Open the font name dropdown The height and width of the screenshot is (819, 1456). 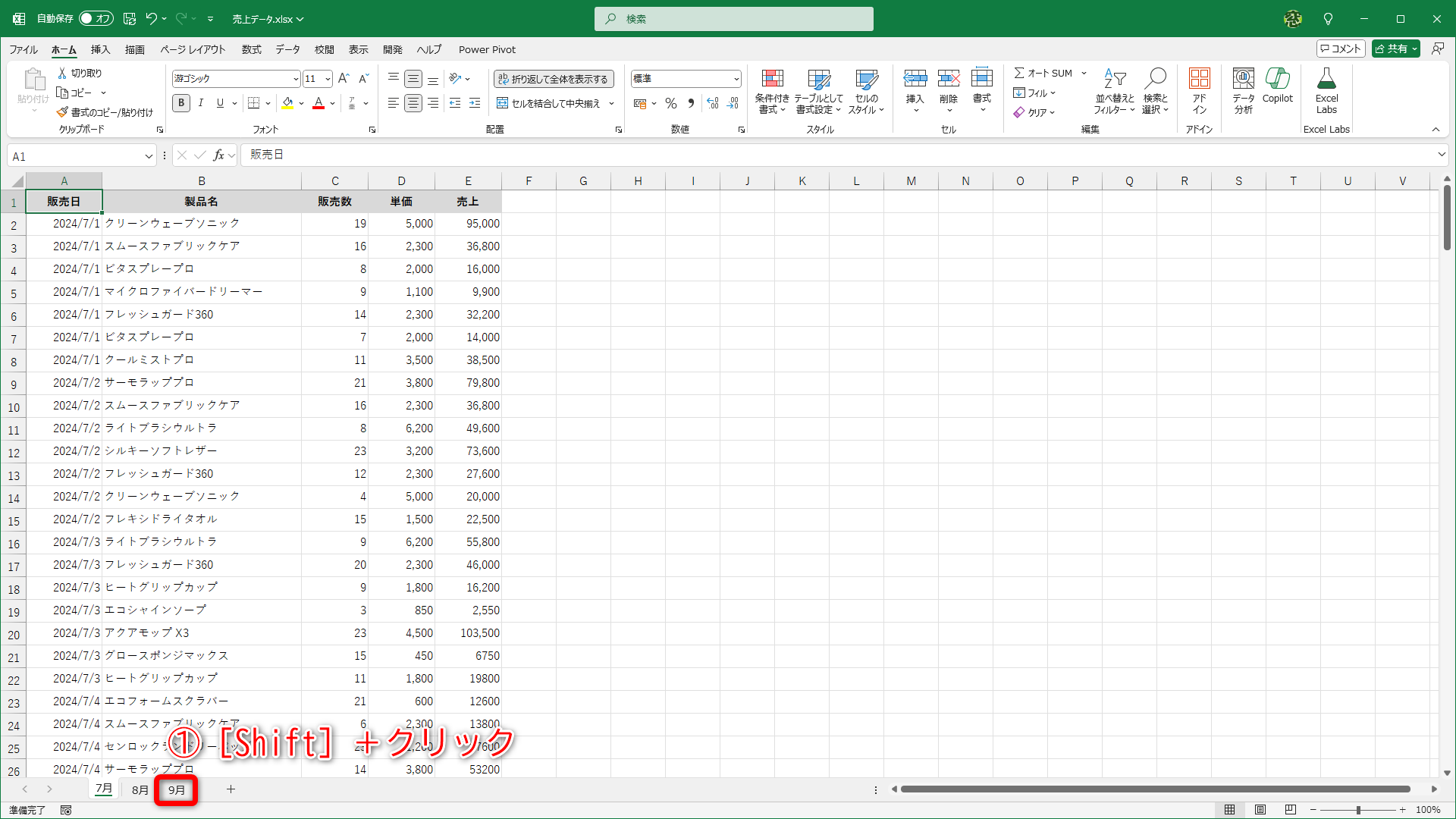295,79
